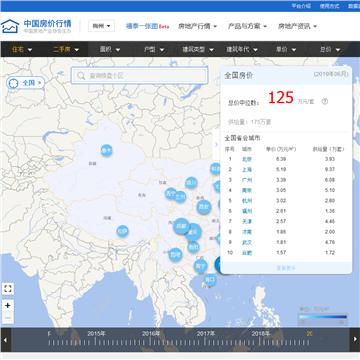The image size is (360, 360).
Task: Select the 昆明 map bubble
Action: (x=175, y=255)
